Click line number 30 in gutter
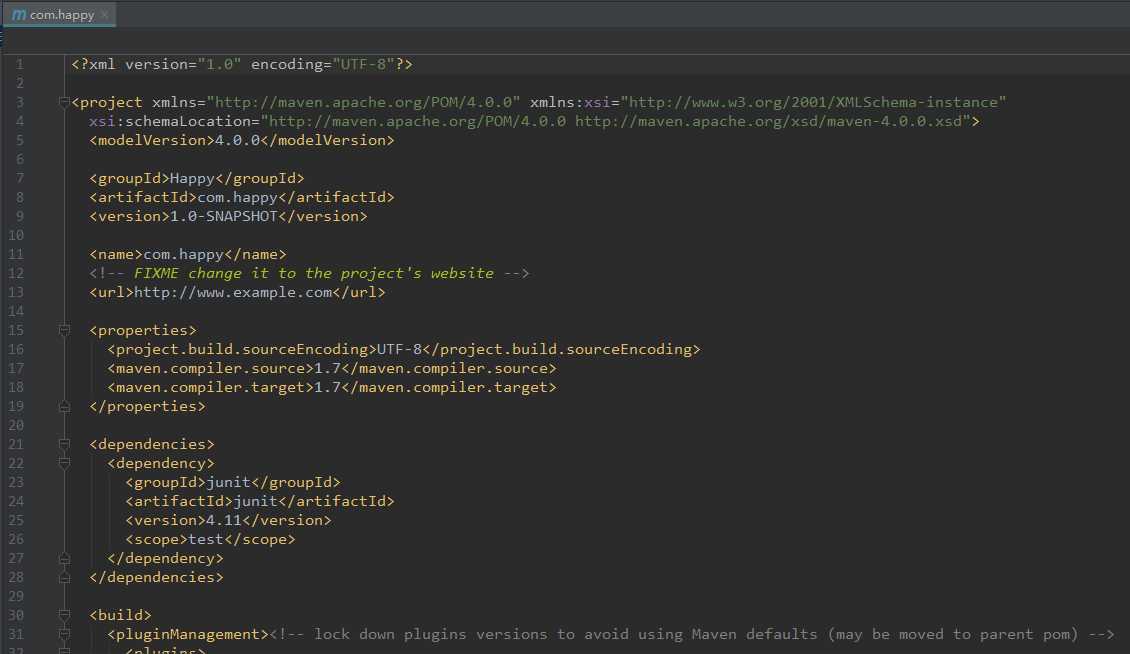Viewport: 1130px width, 654px height. point(16,615)
